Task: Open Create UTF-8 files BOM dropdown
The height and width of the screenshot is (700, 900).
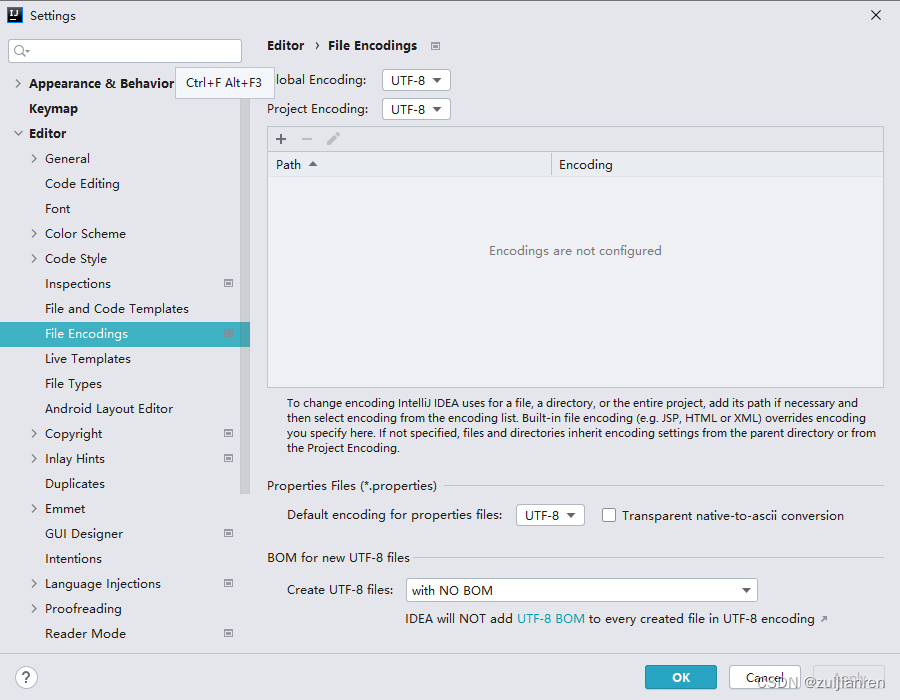Action: (581, 590)
